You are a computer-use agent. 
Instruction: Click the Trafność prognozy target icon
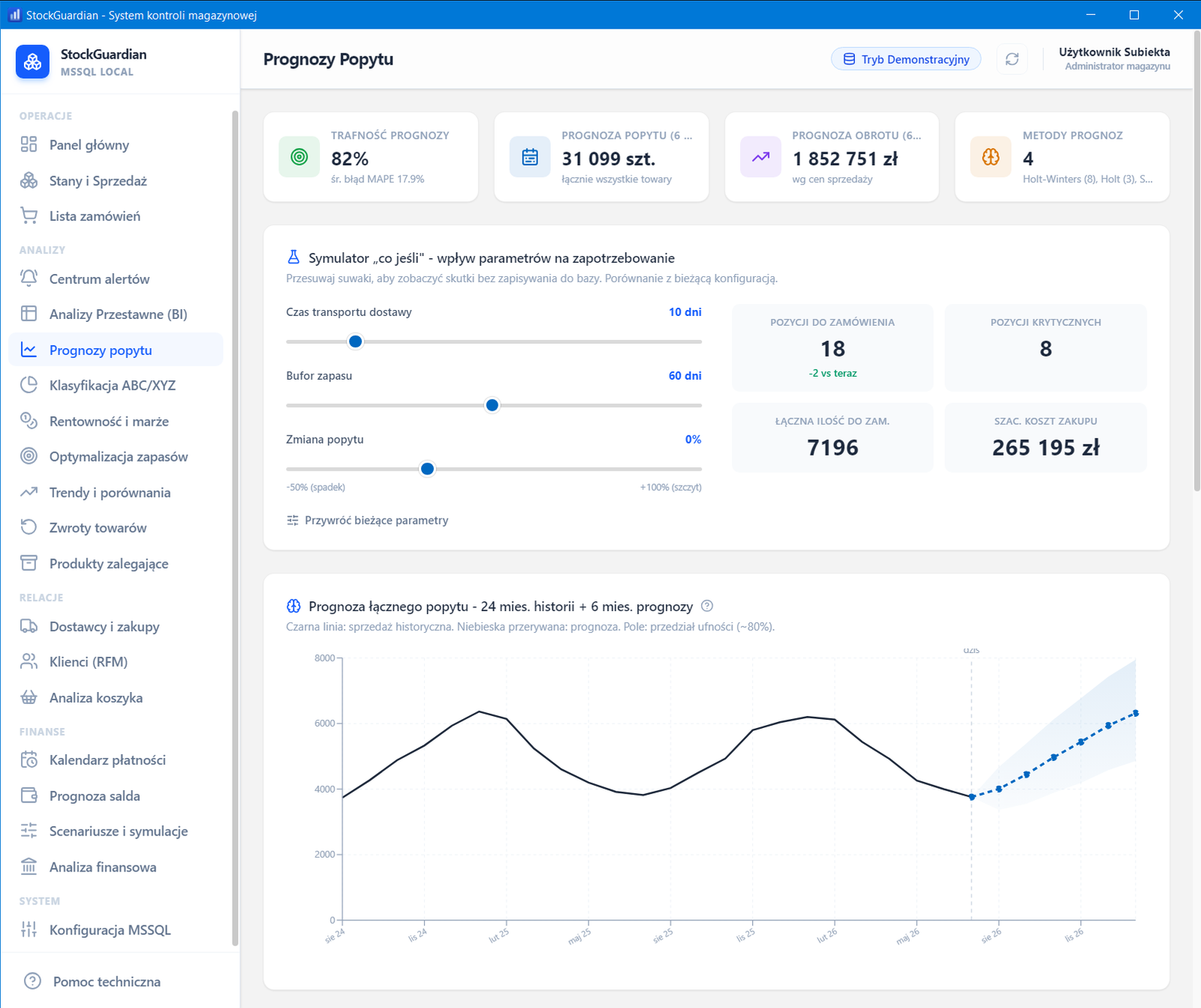(x=299, y=157)
